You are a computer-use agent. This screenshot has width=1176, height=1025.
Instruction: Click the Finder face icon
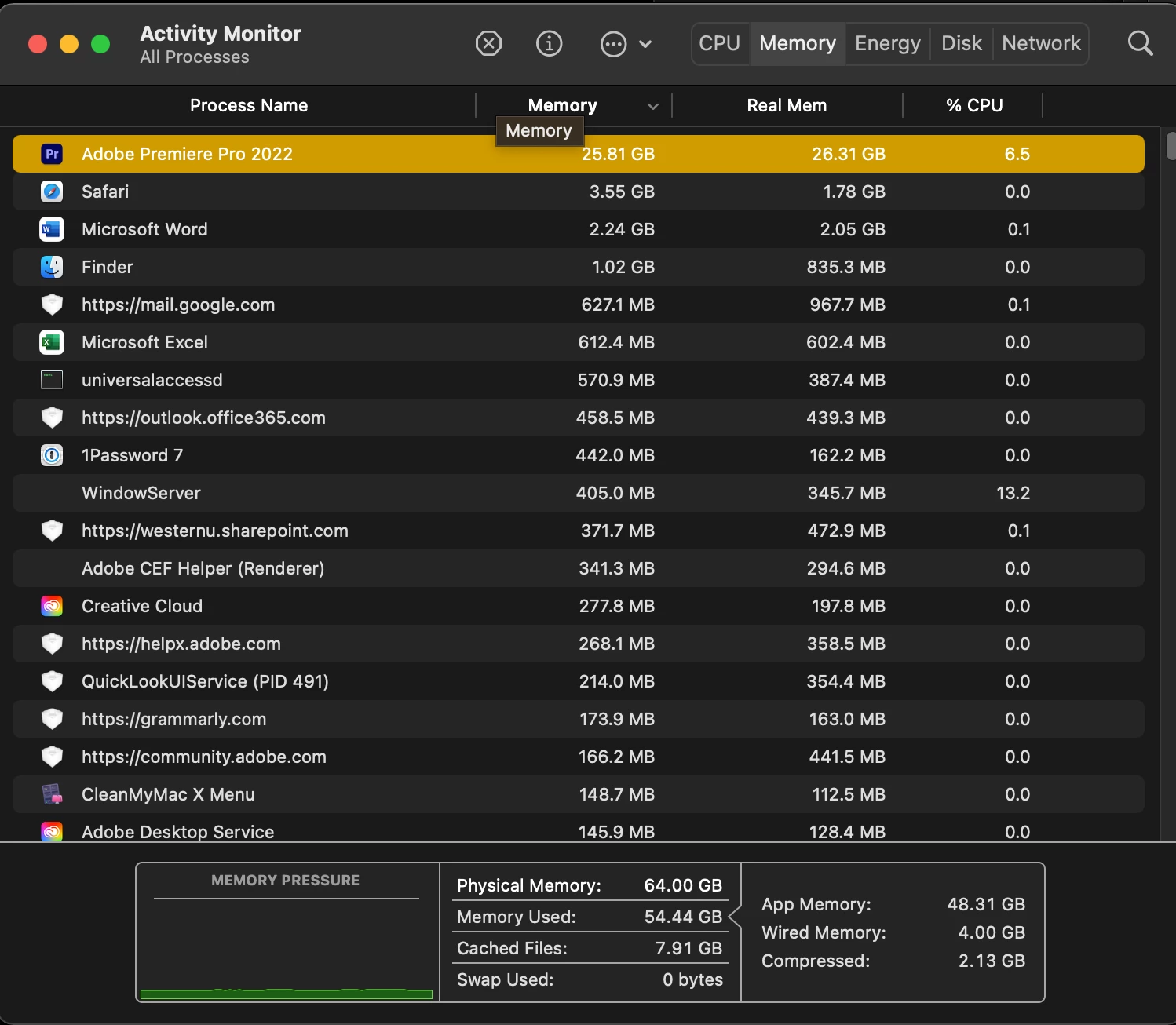(52, 267)
